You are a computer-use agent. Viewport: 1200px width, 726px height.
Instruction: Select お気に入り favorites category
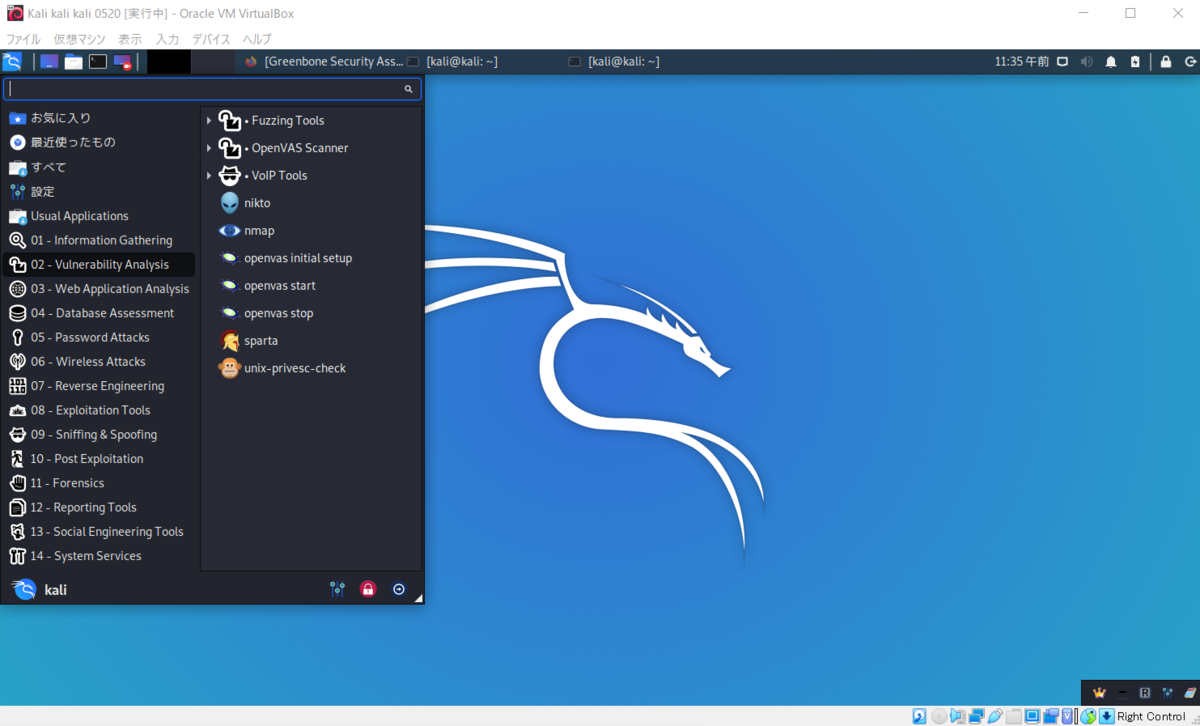click(100, 118)
